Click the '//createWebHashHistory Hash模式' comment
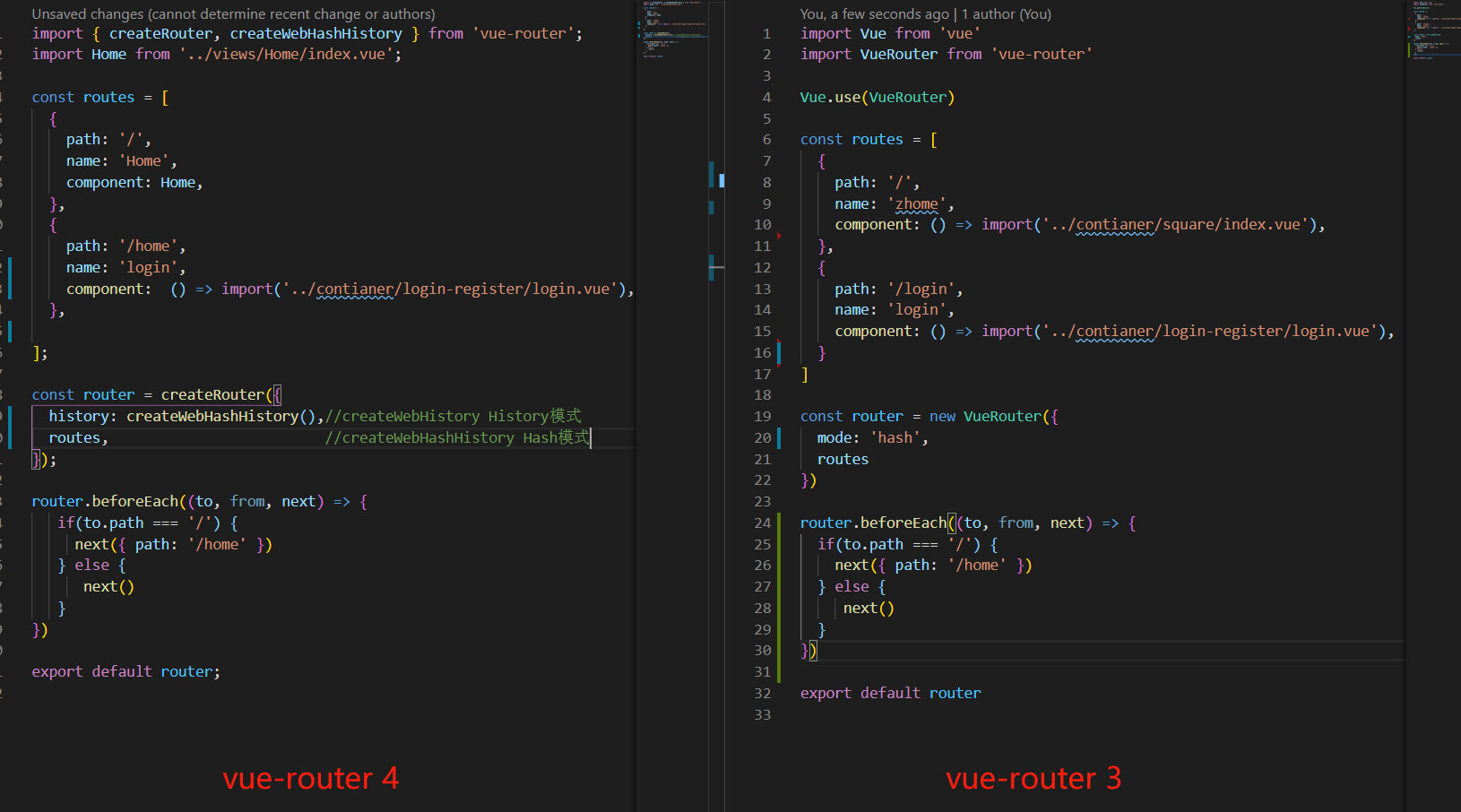This screenshot has height=812, width=1461. coord(457,438)
